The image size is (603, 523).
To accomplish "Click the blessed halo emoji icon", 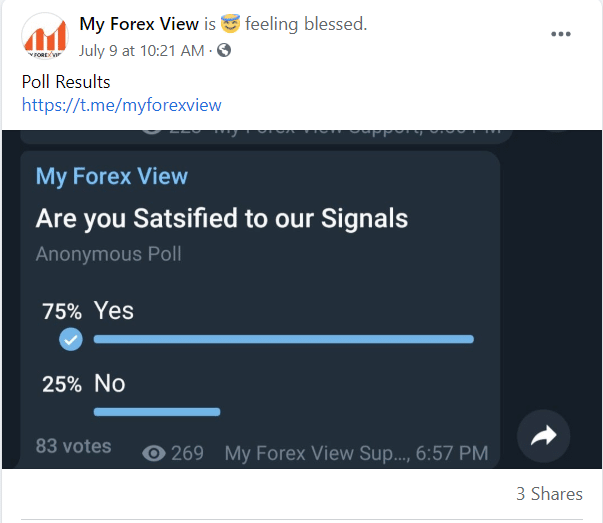I will pyautogui.click(x=230, y=23).
